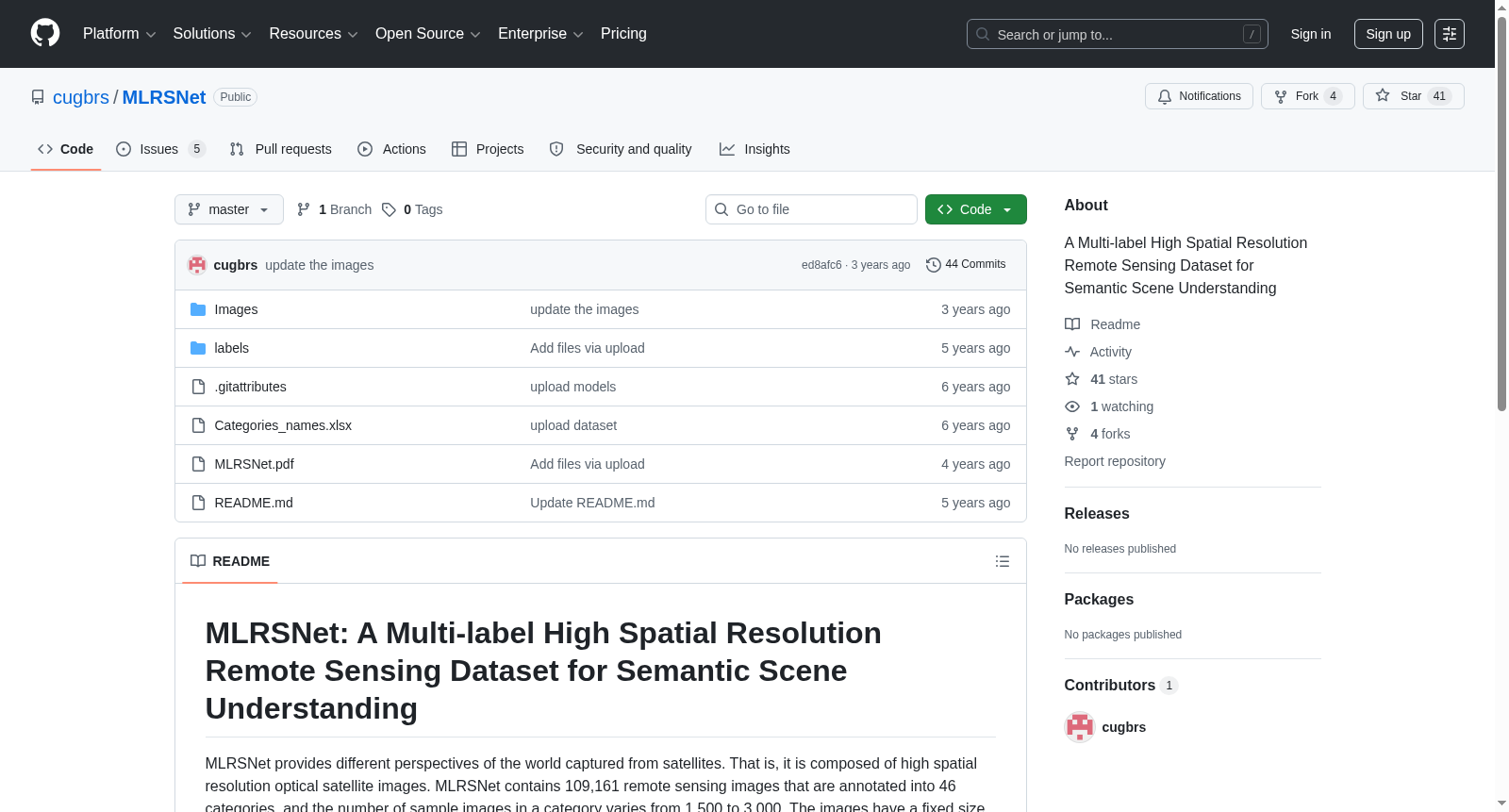1509x812 pixels.
Task: Switch to the Issues tab
Action: click(x=160, y=149)
